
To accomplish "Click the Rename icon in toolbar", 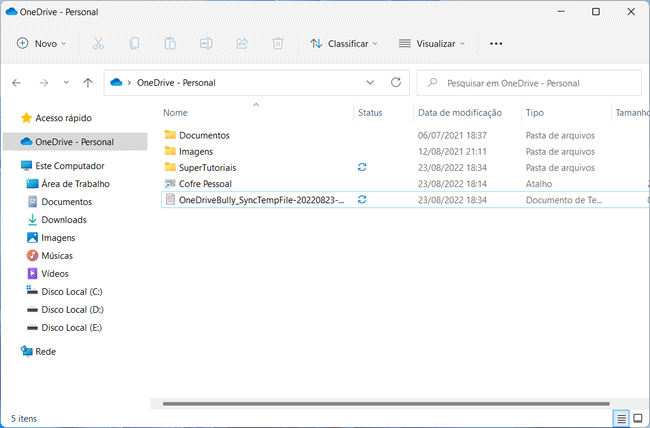I will [206, 44].
